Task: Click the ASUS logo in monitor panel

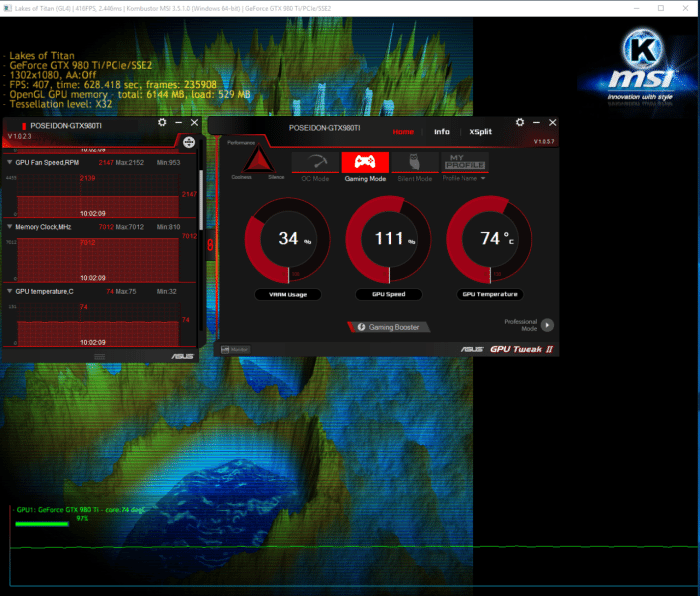Action: coord(182,356)
